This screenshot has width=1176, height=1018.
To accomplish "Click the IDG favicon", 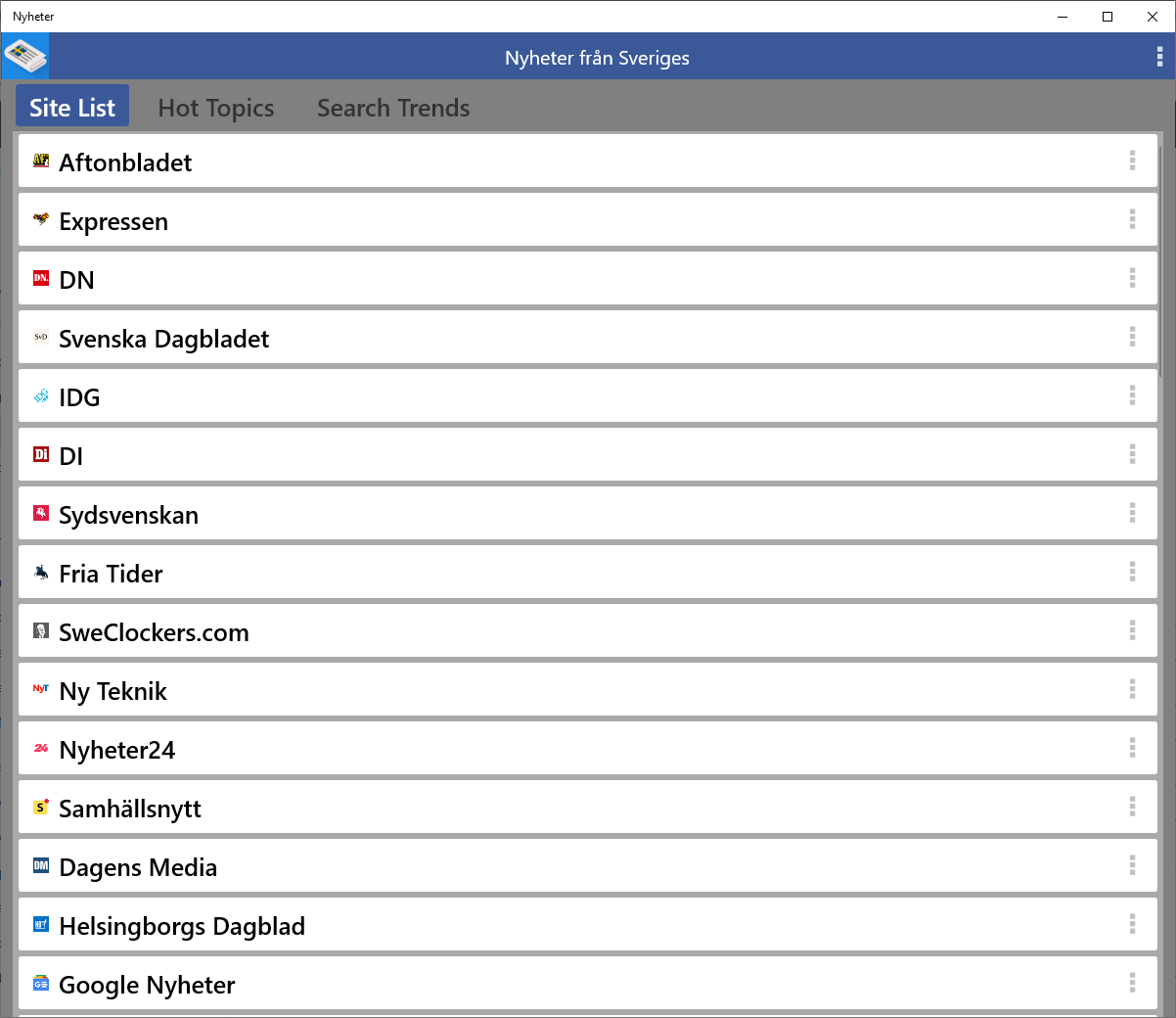I will (x=41, y=395).
